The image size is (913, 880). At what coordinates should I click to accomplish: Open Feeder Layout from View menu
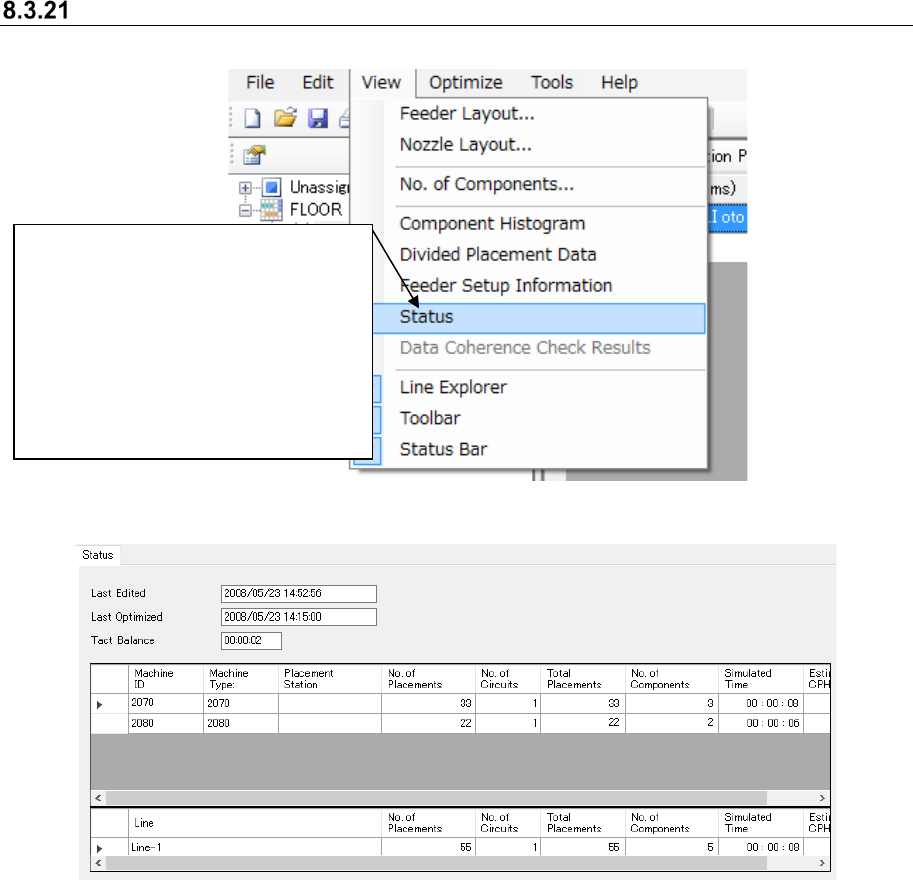coord(466,114)
